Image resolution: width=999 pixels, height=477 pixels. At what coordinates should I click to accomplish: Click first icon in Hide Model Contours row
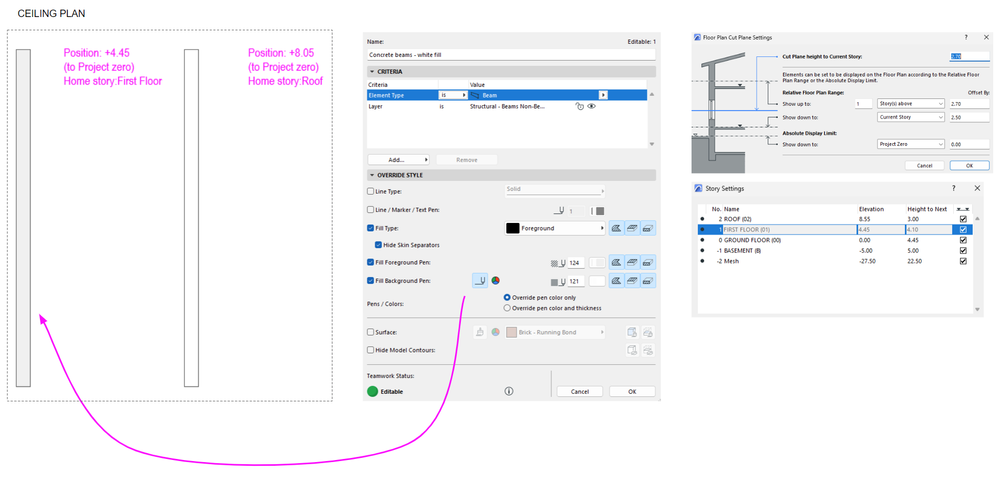632,350
